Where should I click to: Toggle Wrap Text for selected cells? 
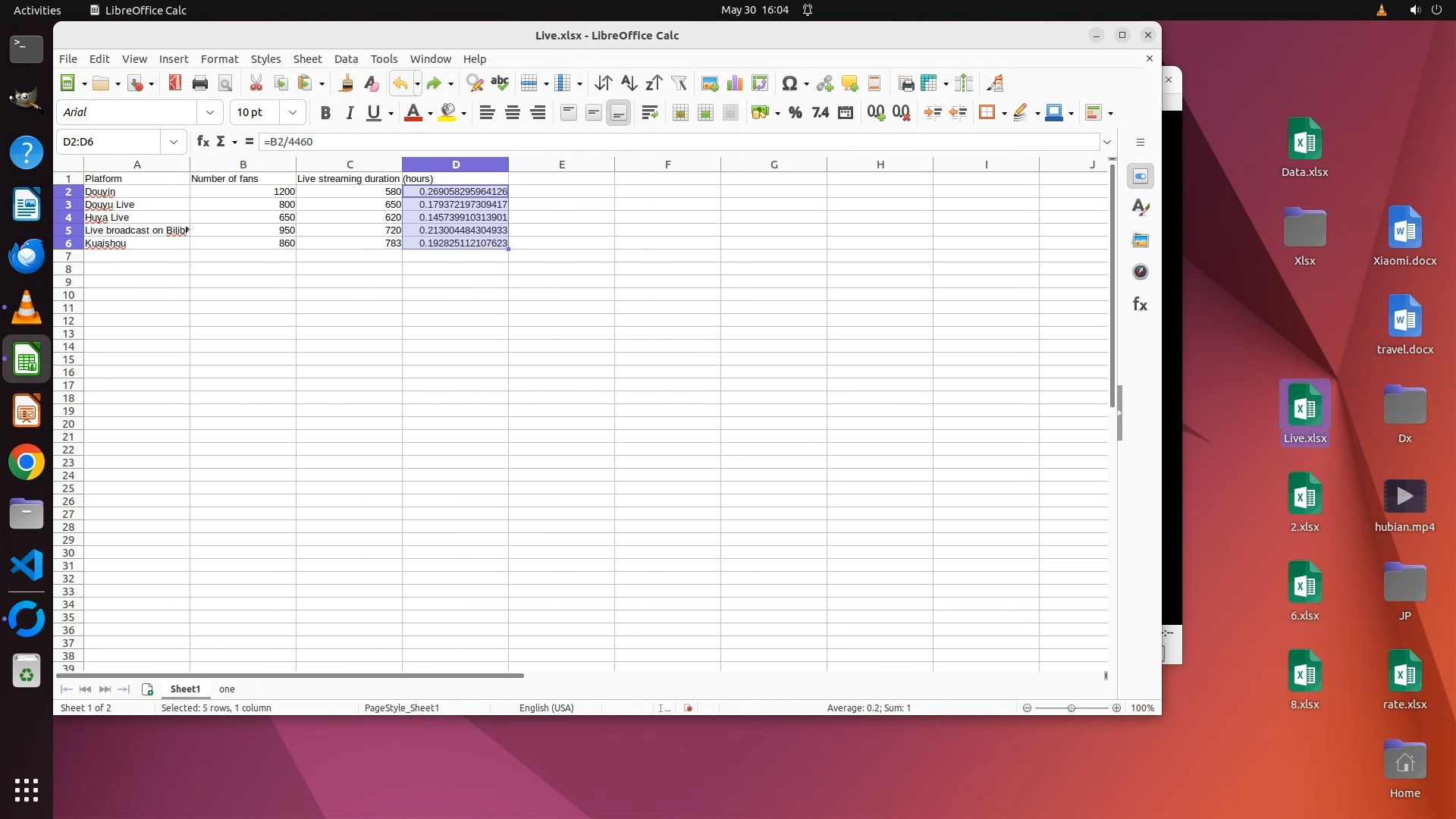(x=649, y=113)
